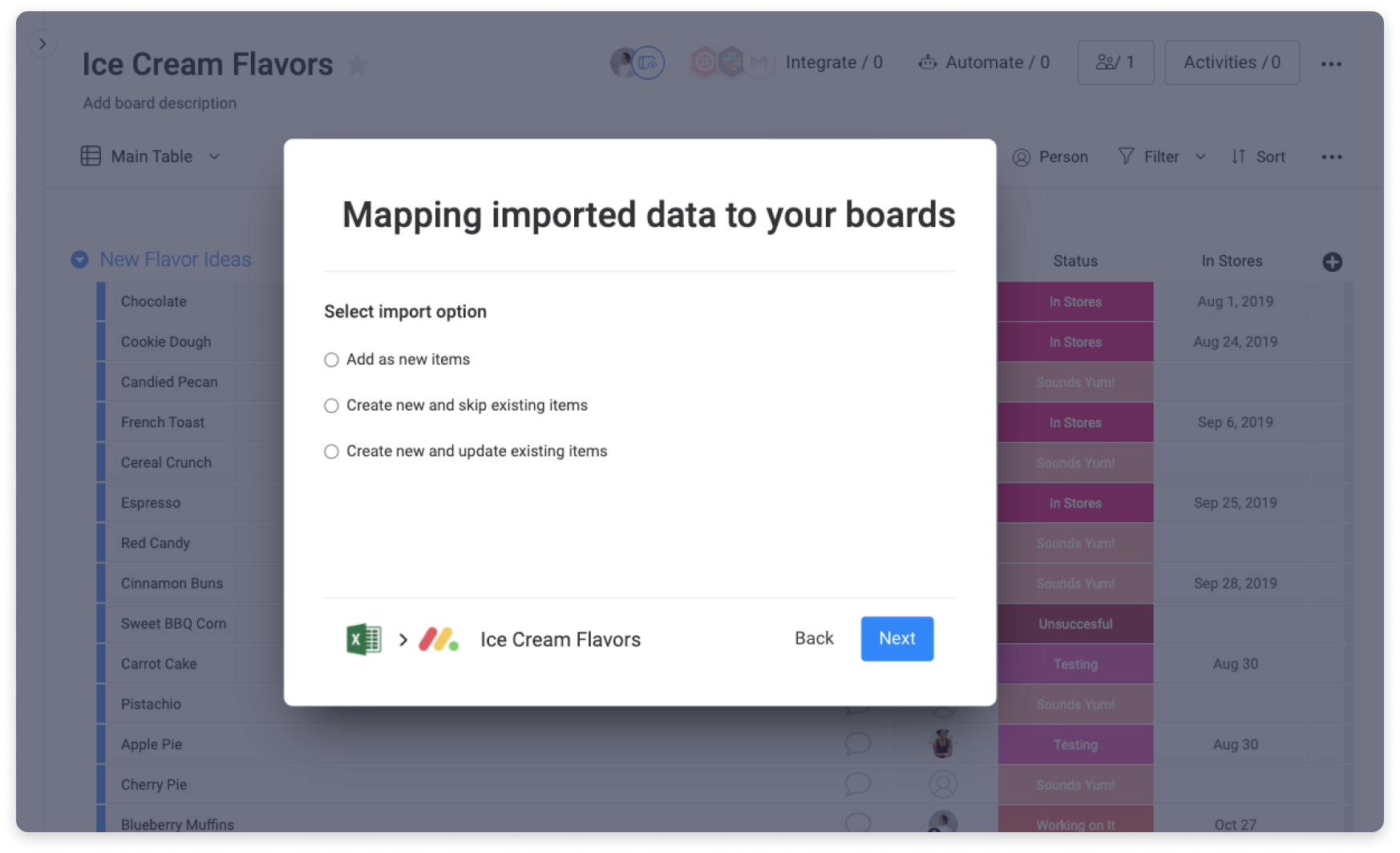Viewport: 1400px width, 853px height.
Task: Change Carrot Cake 'Testing' status cell
Action: click(1075, 664)
